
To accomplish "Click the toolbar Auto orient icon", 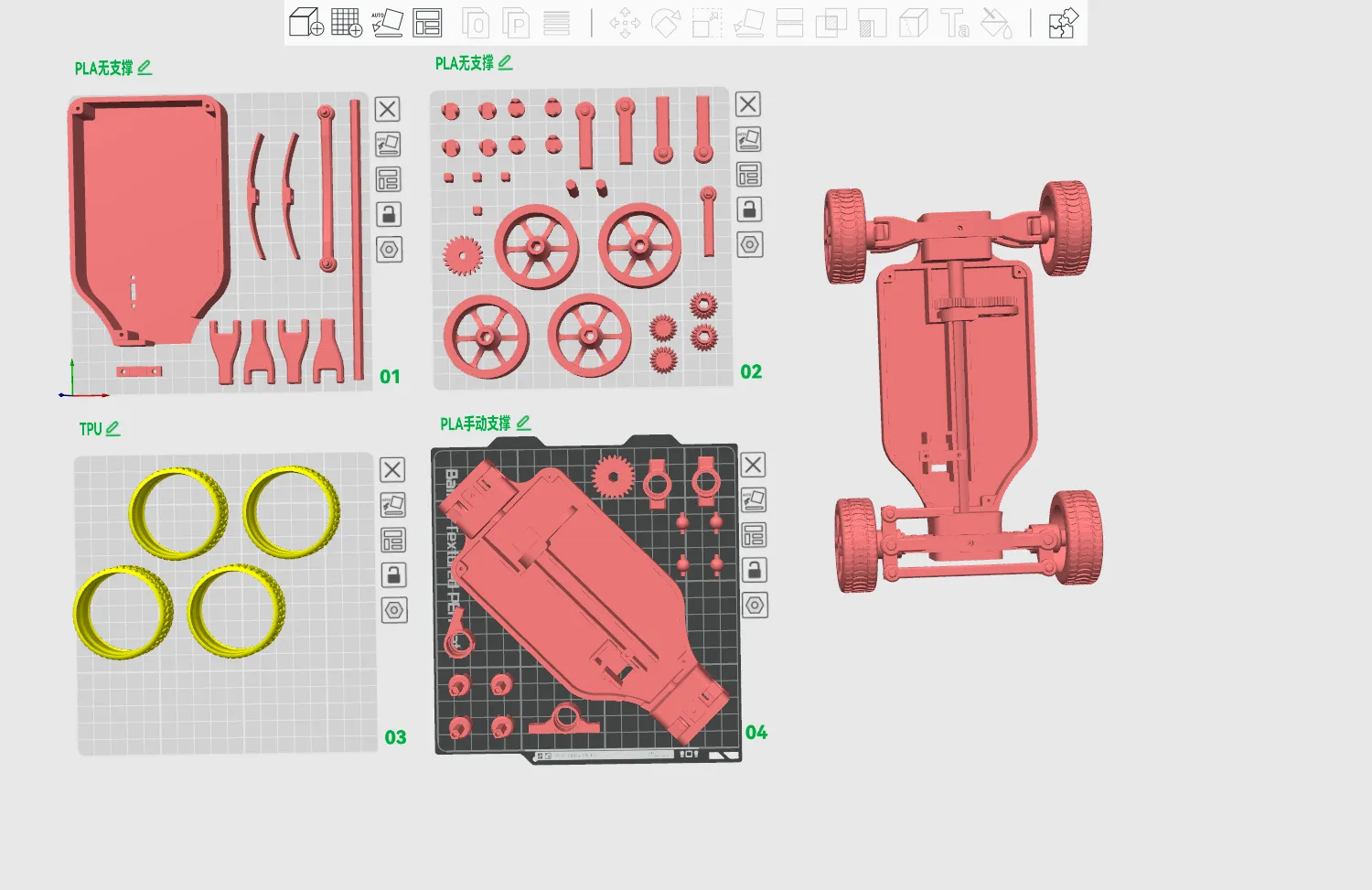I will (387, 22).
